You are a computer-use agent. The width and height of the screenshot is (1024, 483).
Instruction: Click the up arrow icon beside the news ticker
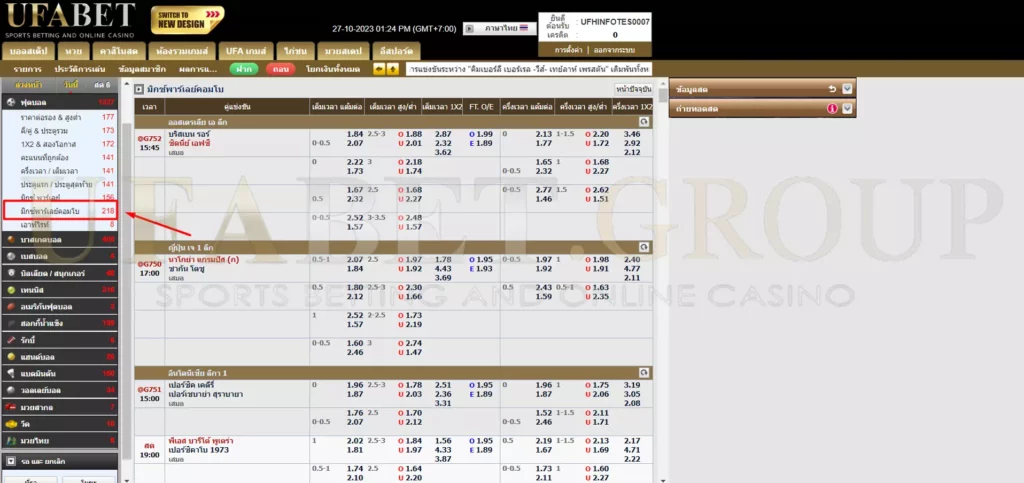[x=393, y=69]
